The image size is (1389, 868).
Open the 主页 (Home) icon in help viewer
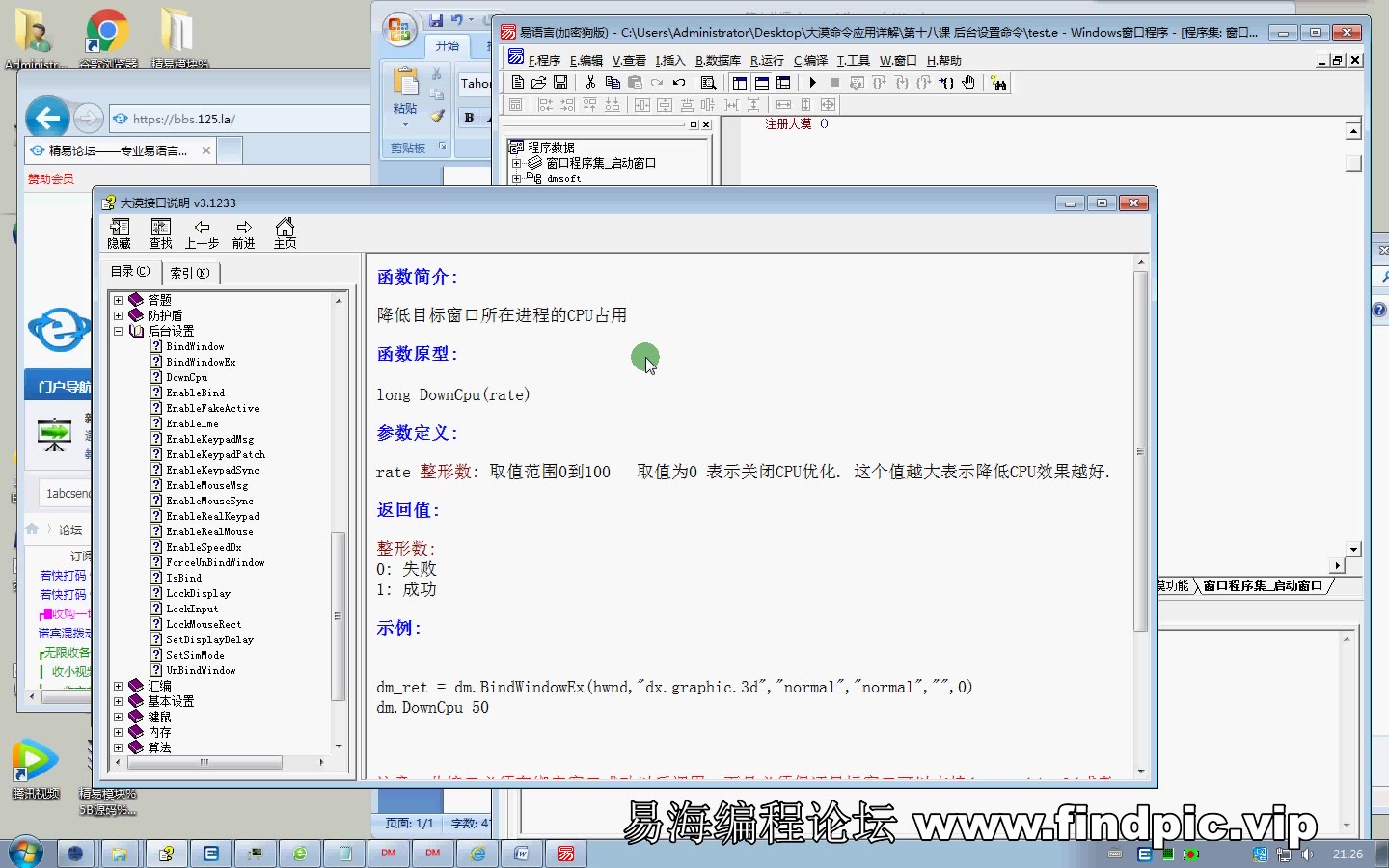point(285,233)
